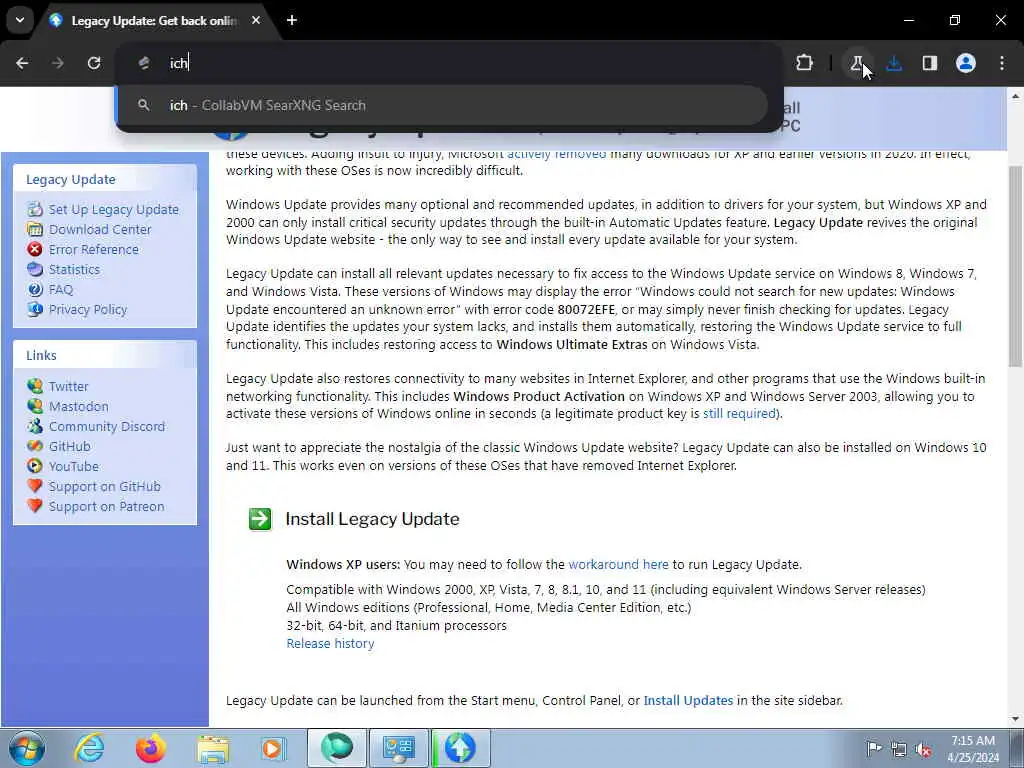Click the Support on Patreon heart icon
Viewport: 1024px width, 768px height.
click(35, 505)
